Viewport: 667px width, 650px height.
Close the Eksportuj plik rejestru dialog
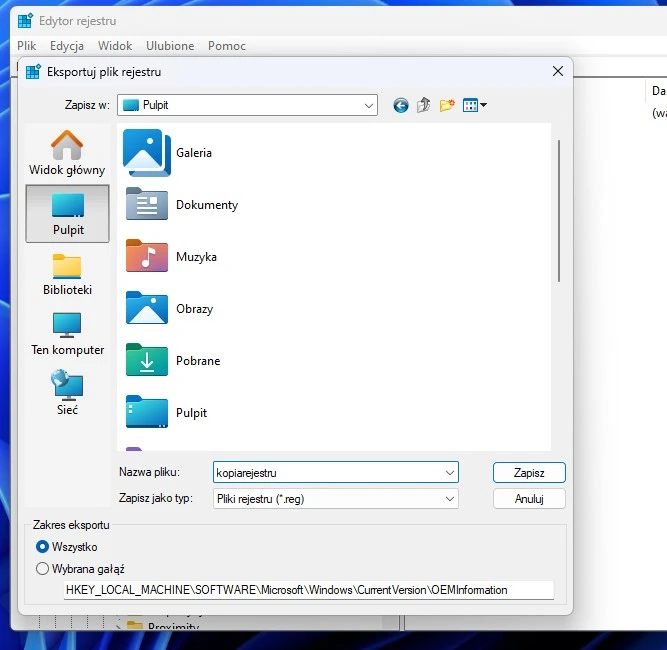point(558,71)
